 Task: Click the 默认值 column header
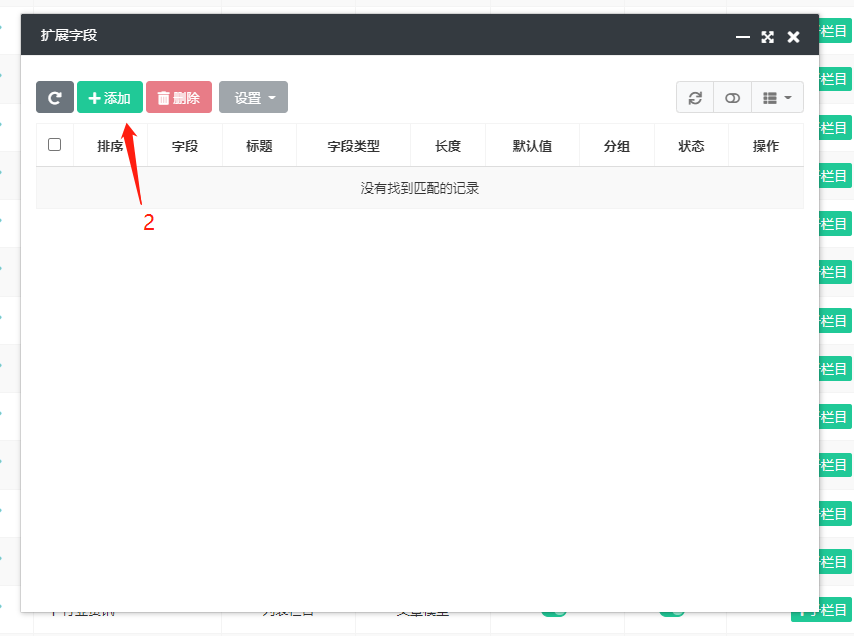coord(532,146)
